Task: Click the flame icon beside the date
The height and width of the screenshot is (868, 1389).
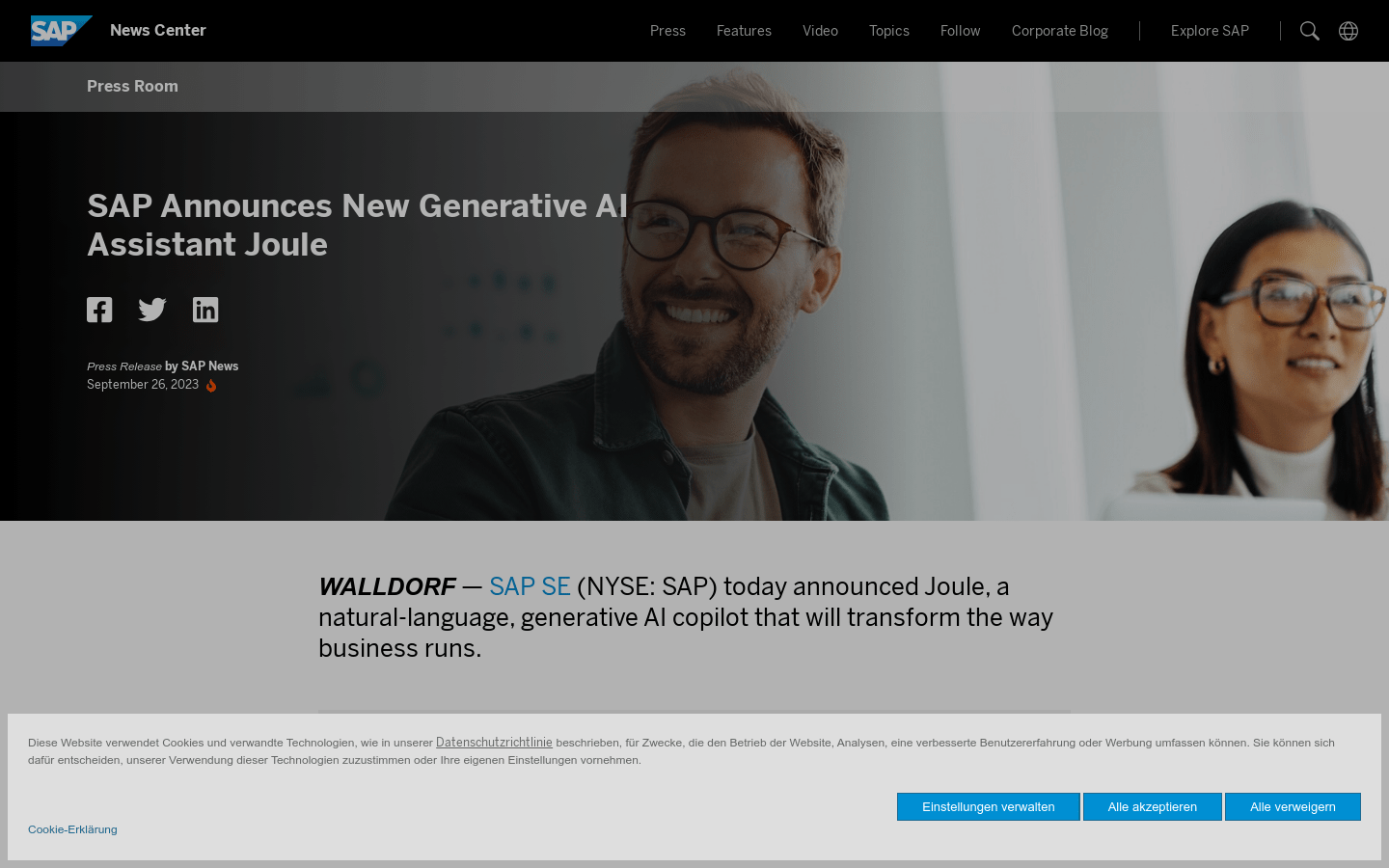Action: pyautogui.click(x=211, y=386)
